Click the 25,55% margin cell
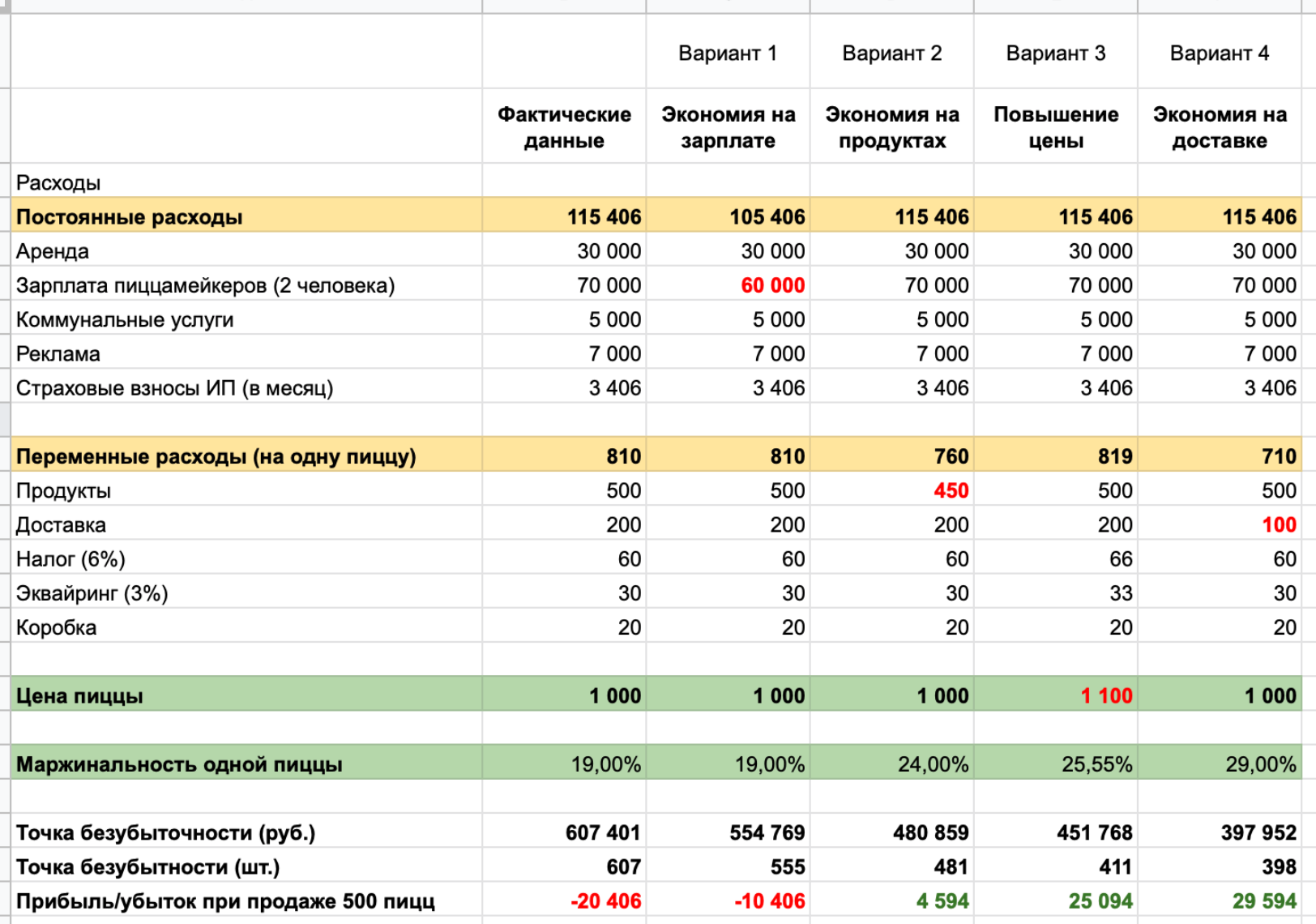 1096,764
